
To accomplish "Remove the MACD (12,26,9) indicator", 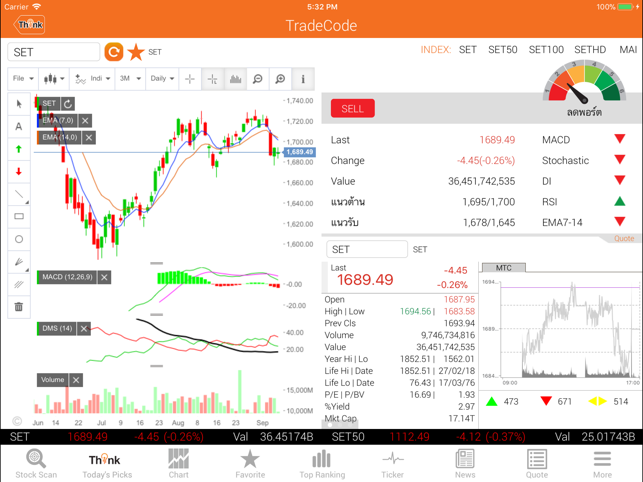I will [x=105, y=277].
